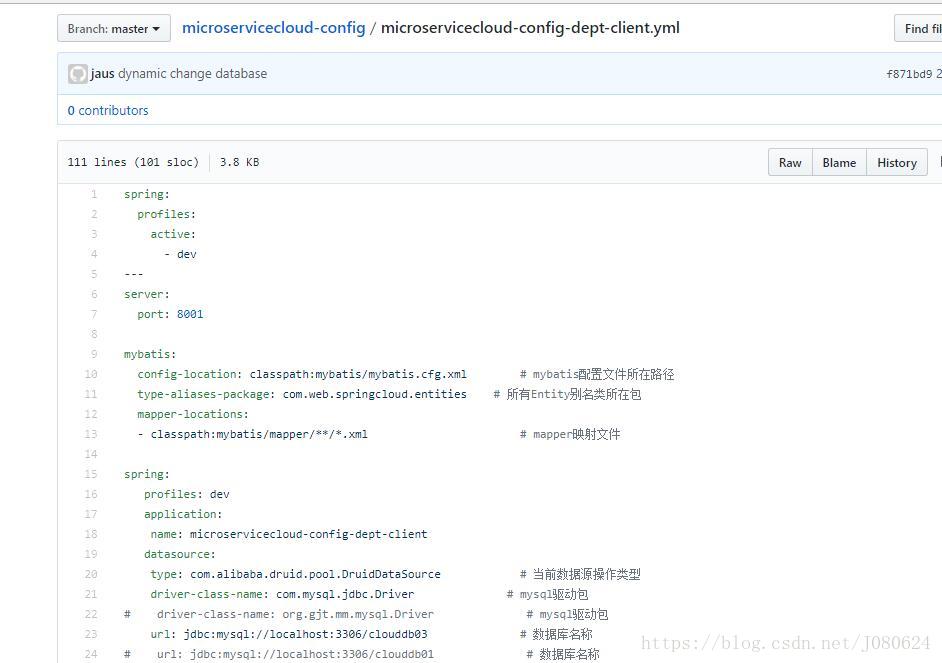Viewport: 942px width, 663px height.
Task: Open the Branch: master dropdown
Action: click(x=114, y=28)
